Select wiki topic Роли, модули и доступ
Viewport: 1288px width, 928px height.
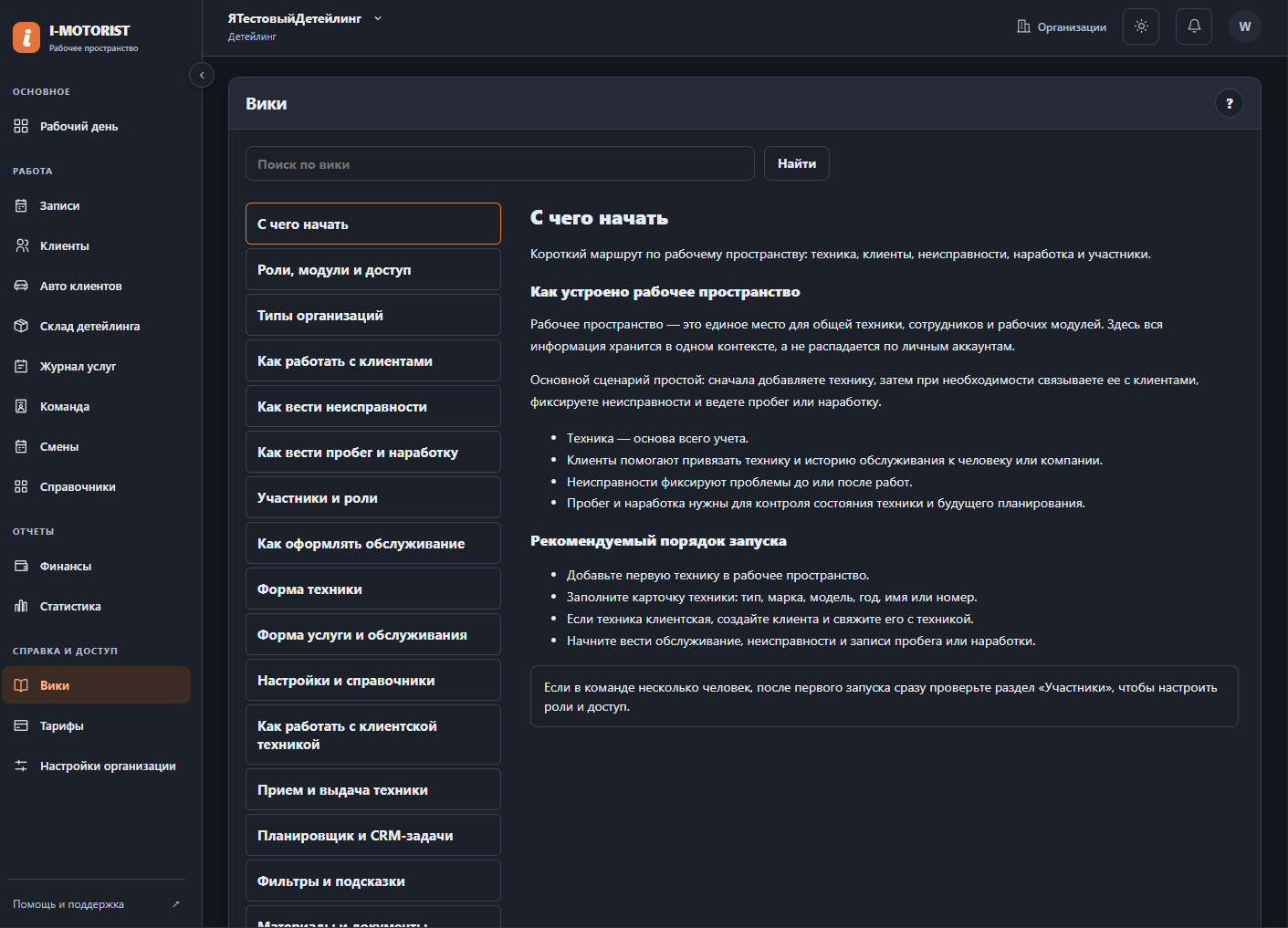point(373,269)
